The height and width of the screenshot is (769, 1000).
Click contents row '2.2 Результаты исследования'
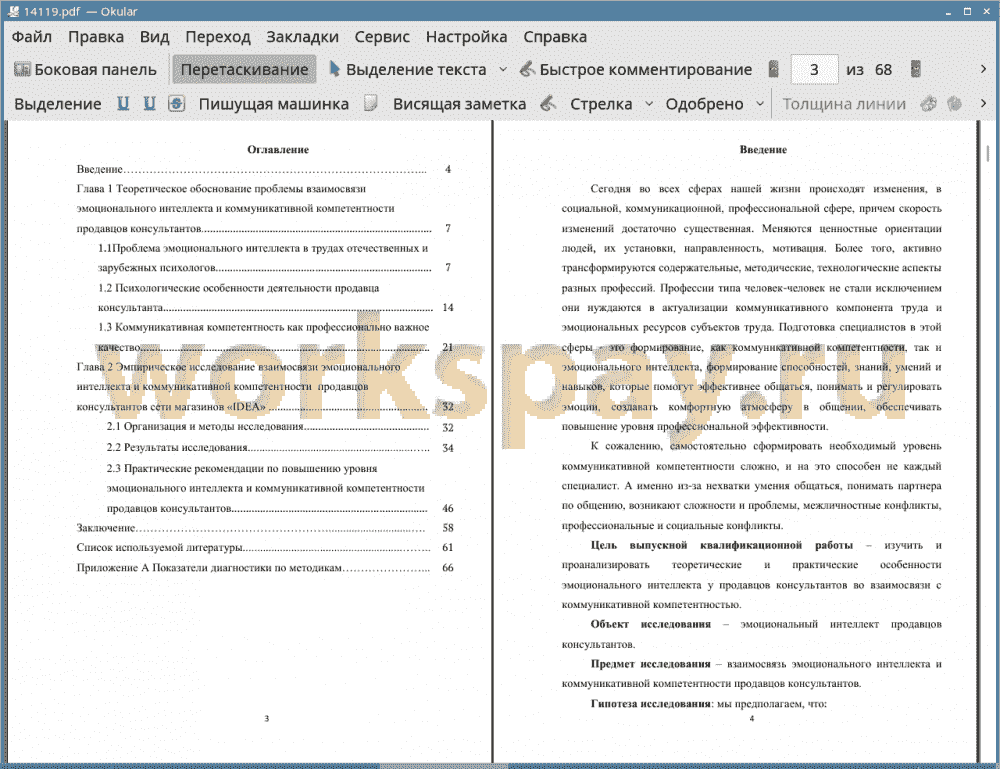pyautogui.click(x=280, y=448)
